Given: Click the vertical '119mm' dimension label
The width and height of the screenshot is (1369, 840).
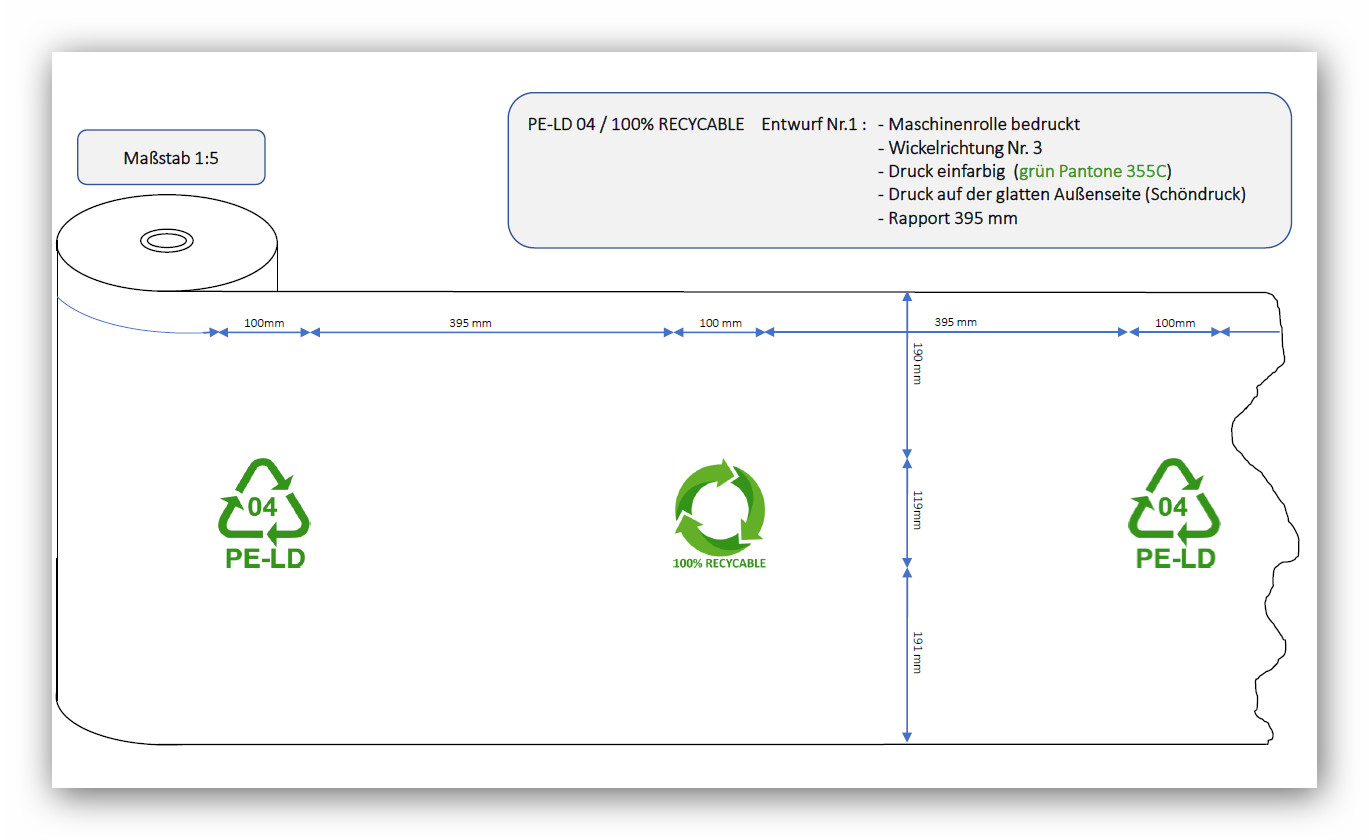Looking at the screenshot, I should point(917,509).
